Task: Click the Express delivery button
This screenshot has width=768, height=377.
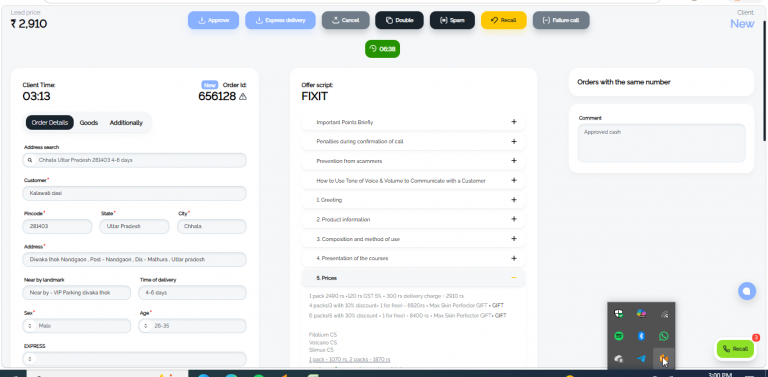Action: [280, 20]
